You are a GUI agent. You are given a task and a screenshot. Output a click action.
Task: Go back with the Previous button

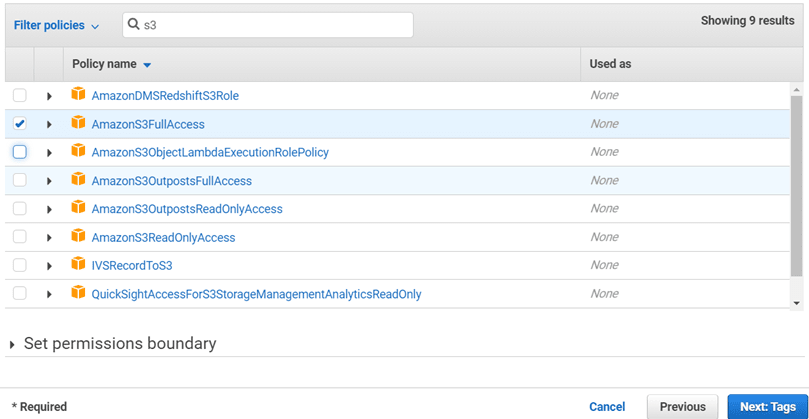(683, 407)
